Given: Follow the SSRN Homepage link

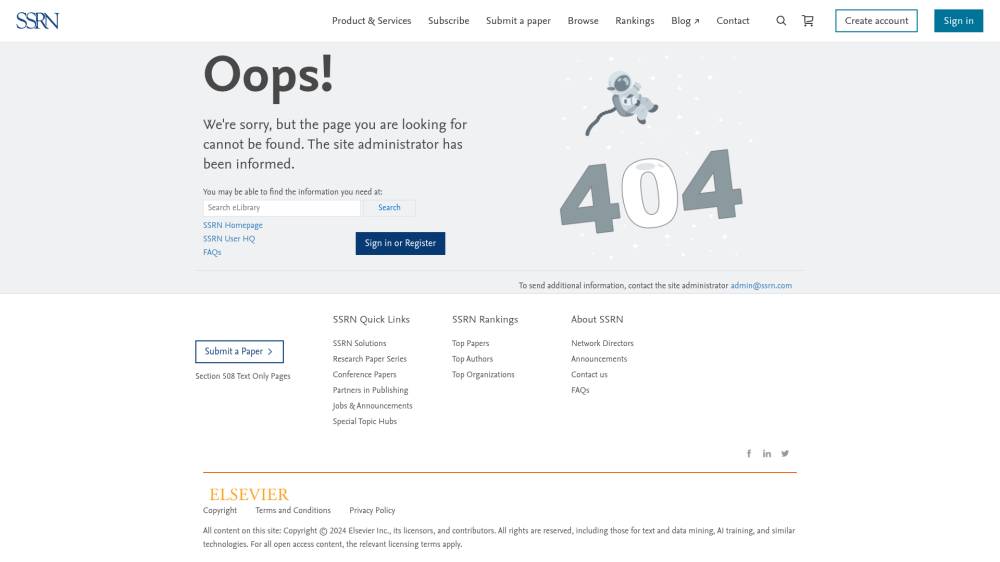Looking at the screenshot, I should tap(233, 225).
